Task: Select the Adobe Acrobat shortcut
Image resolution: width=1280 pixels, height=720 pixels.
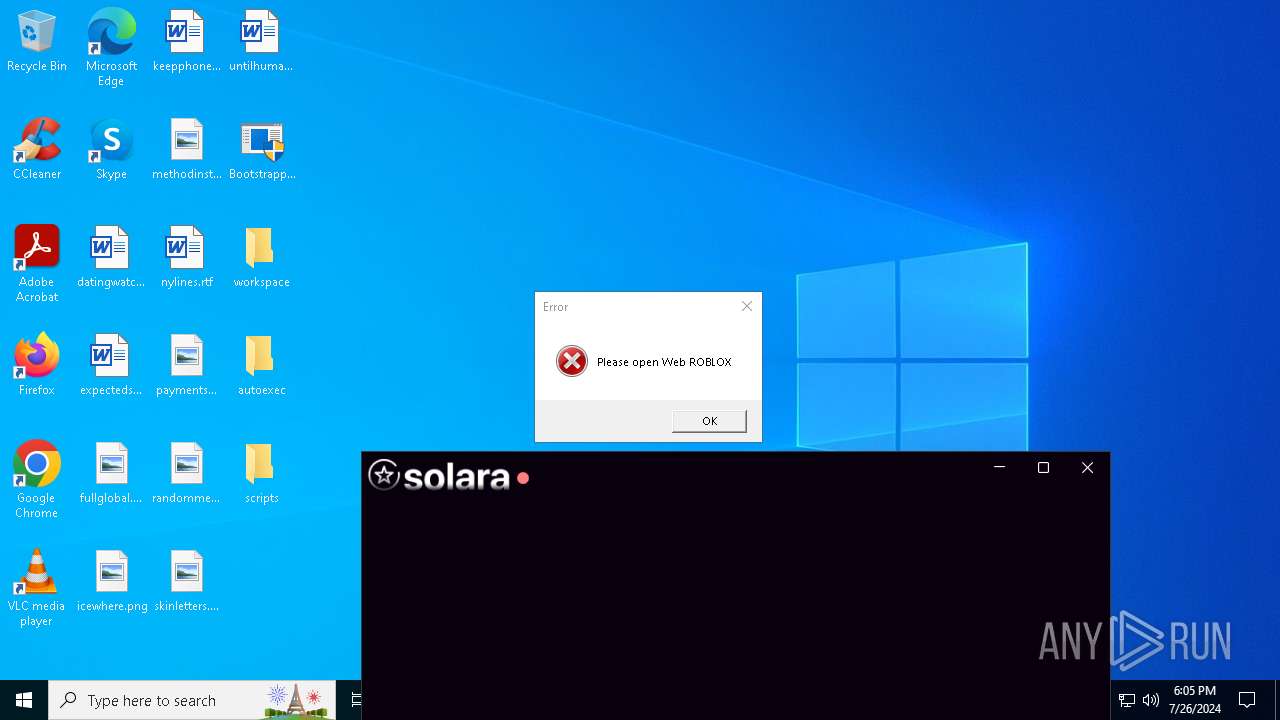Action: pos(37,263)
